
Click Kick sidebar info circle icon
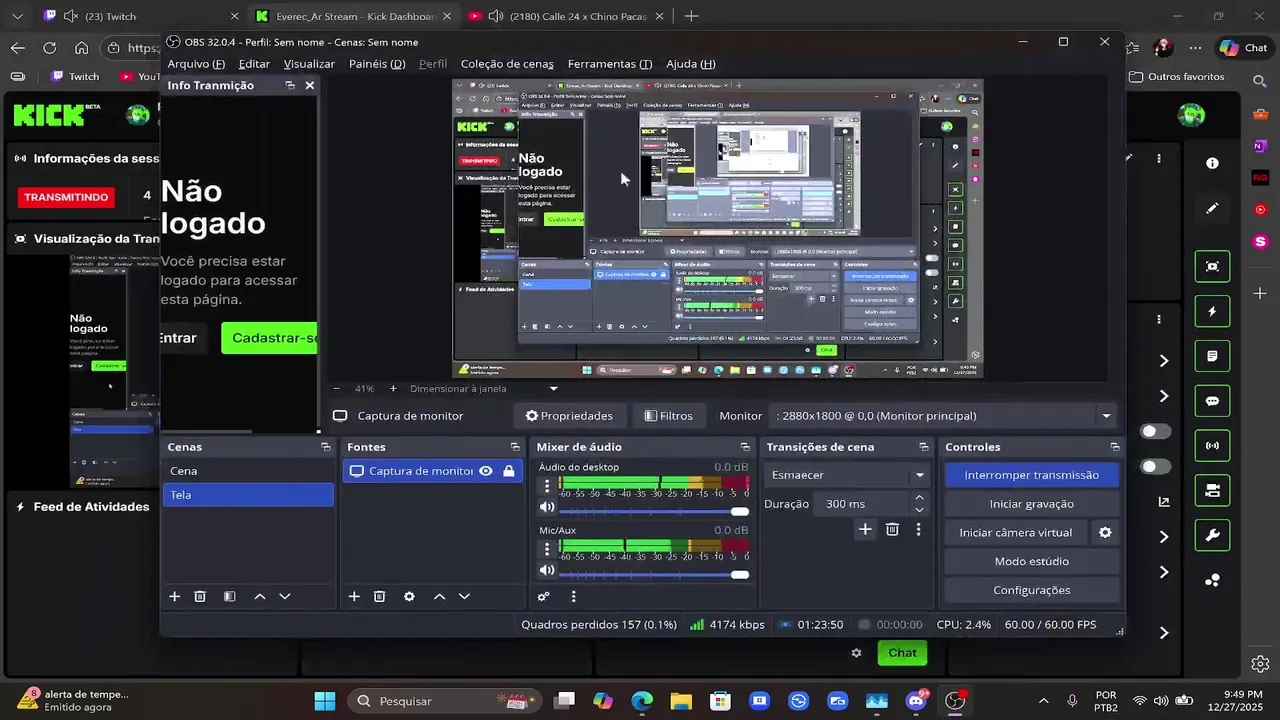click(x=1212, y=163)
